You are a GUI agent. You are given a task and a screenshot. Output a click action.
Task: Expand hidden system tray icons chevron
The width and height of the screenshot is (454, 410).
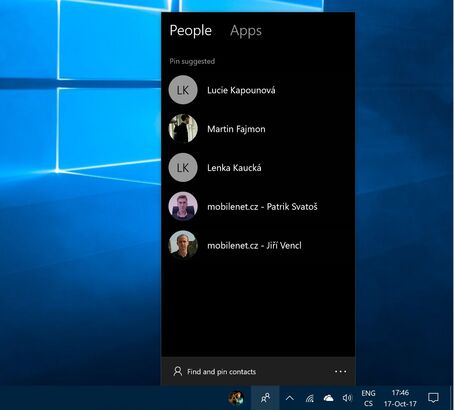290,398
